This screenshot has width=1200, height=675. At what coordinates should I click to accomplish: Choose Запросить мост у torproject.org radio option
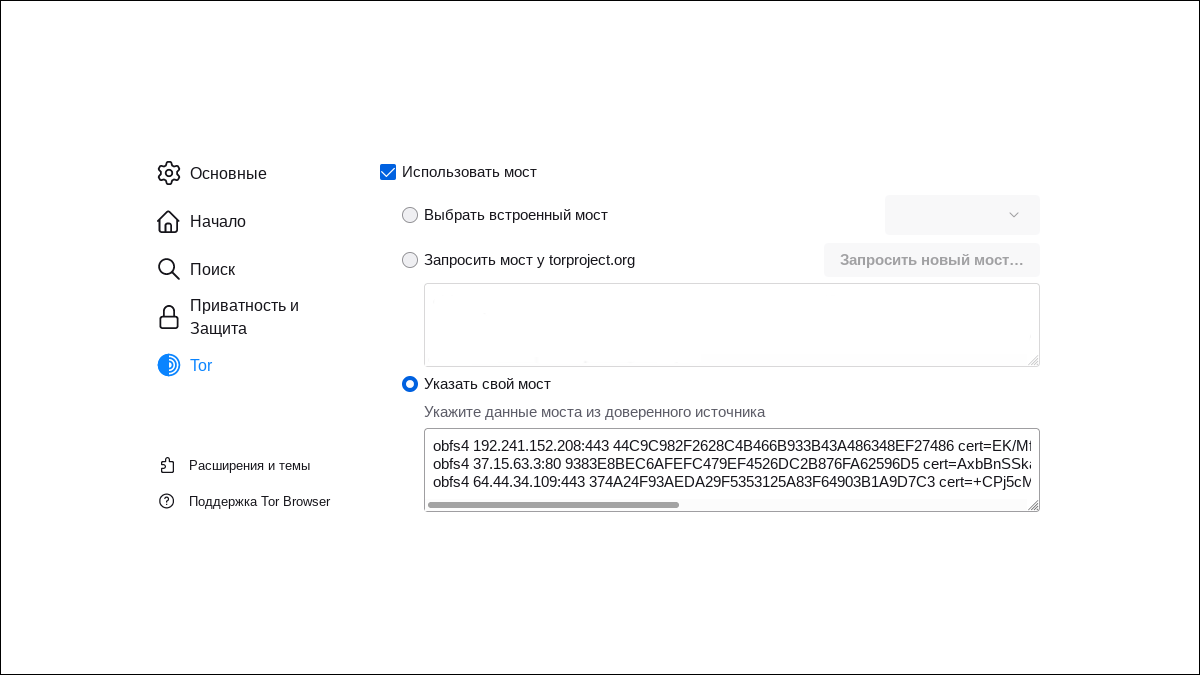coord(410,260)
